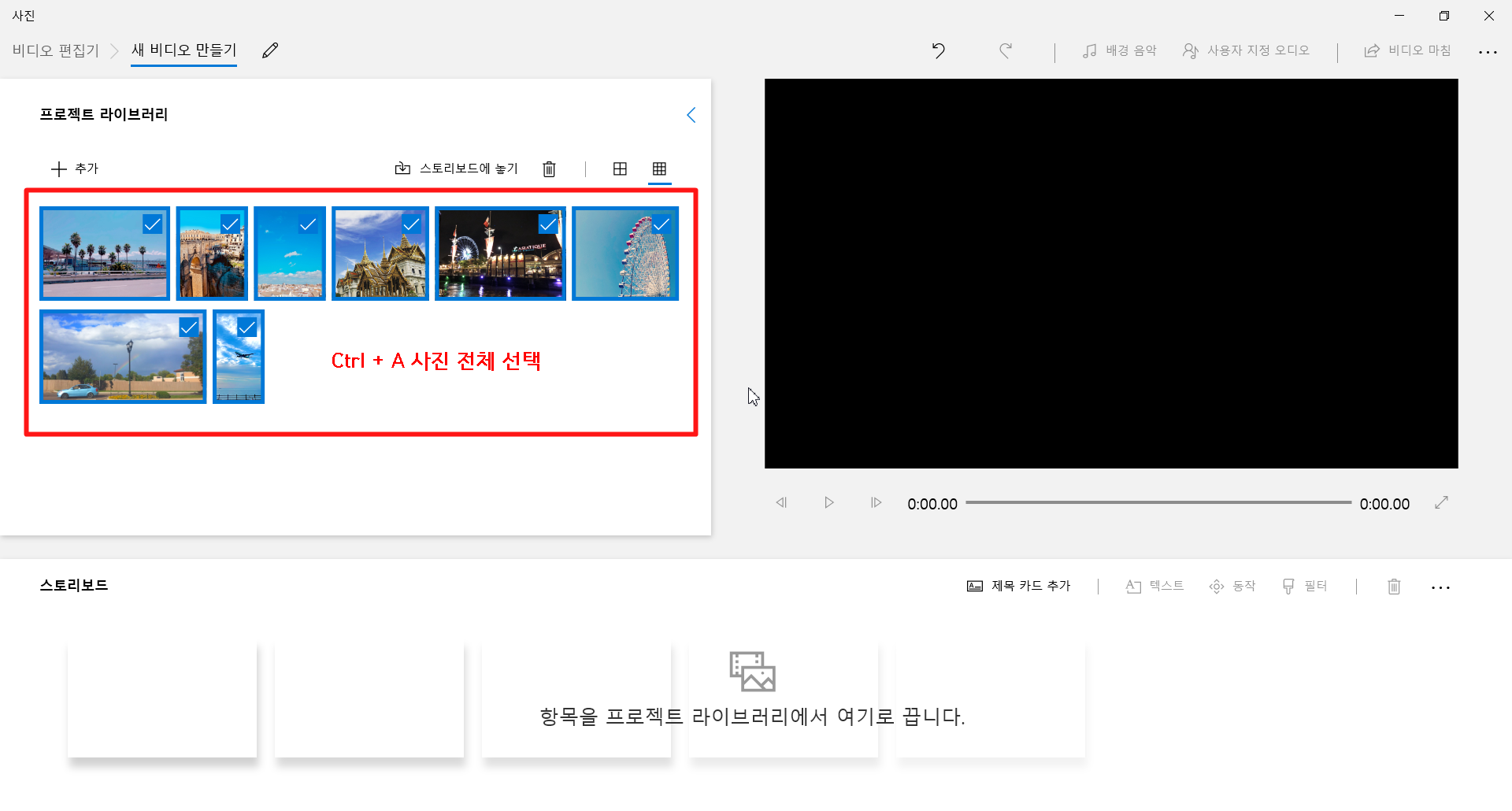This screenshot has height=811, width=1512.
Task: Uncheck the blue car street photo
Action: tap(189, 327)
